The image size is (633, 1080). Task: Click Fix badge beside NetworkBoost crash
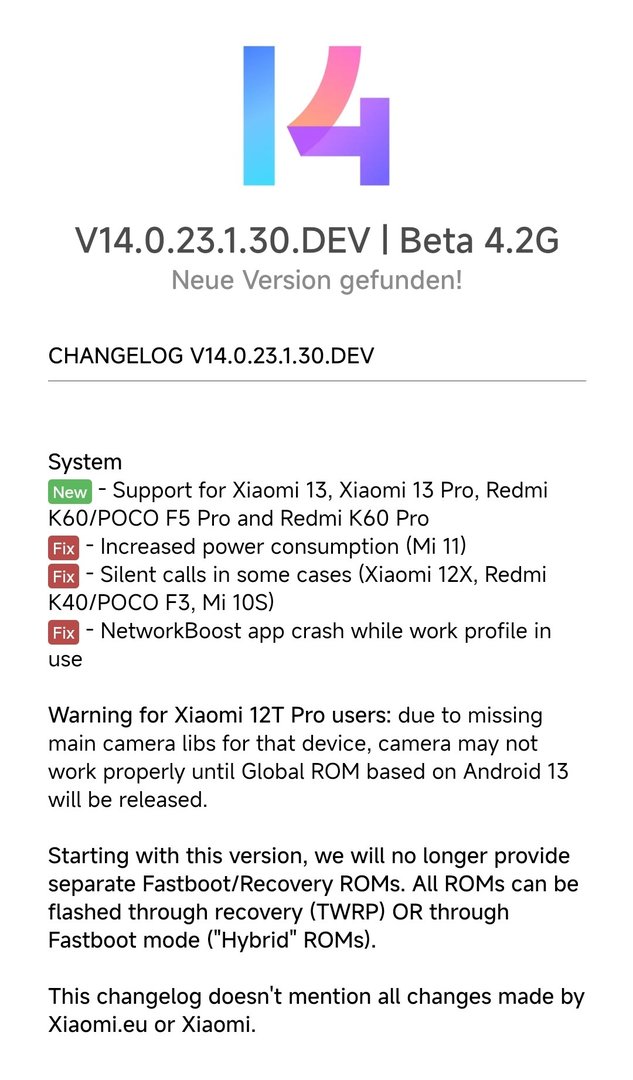coord(63,633)
